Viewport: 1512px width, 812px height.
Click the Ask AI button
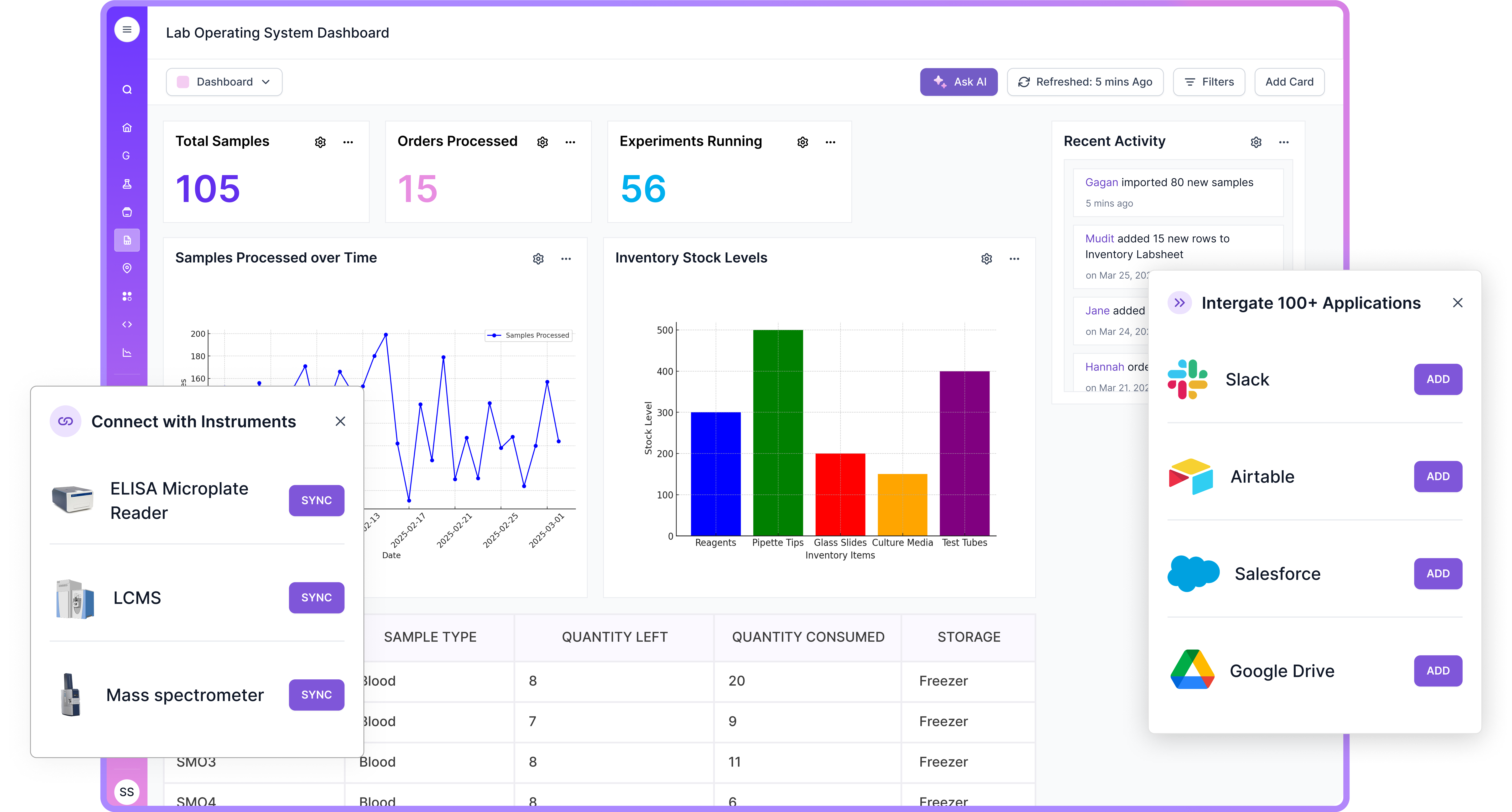[x=959, y=82]
